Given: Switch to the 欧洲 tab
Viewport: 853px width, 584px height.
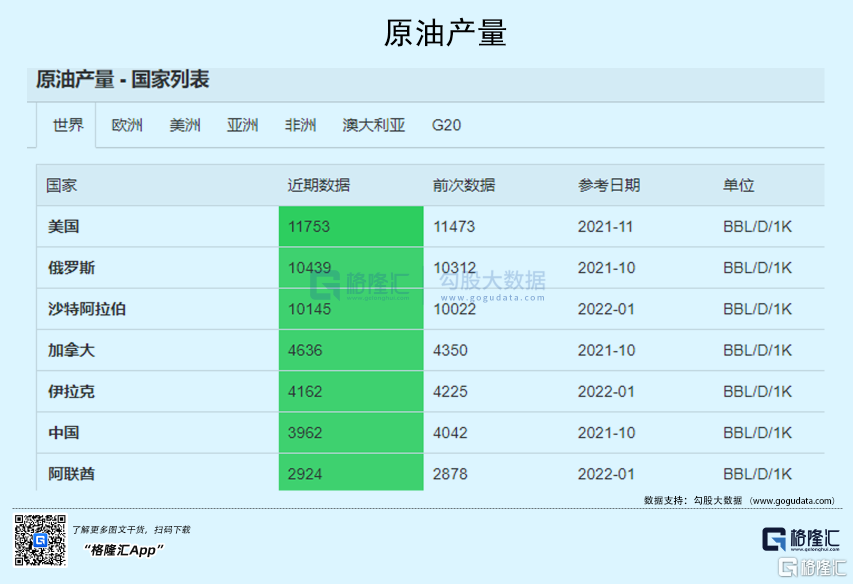Looking at the screenshot, I should tap(127, 126).
